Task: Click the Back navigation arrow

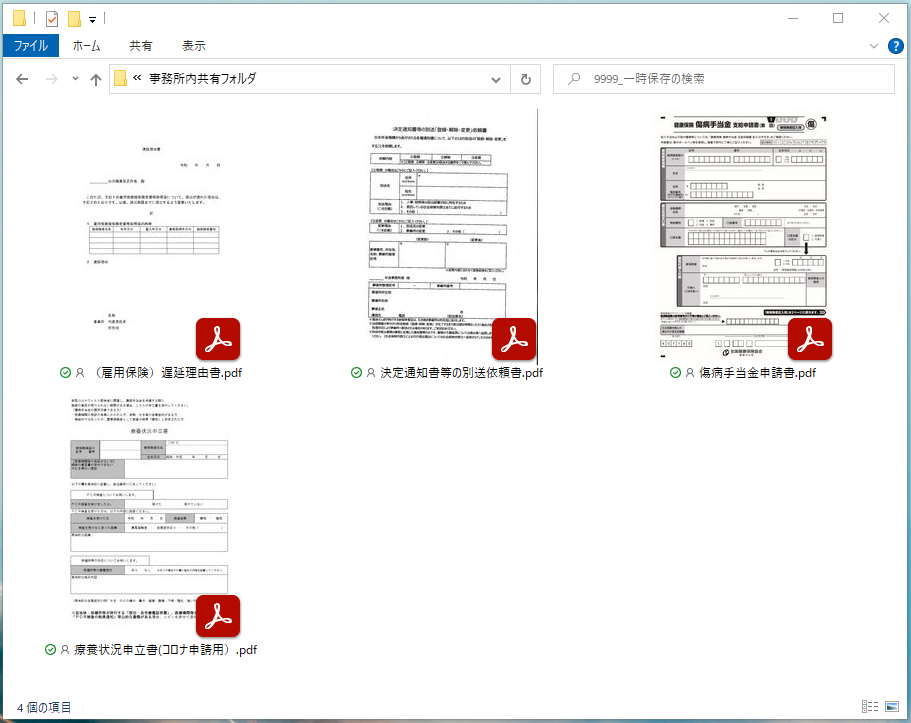Action: tap(22, 78)
